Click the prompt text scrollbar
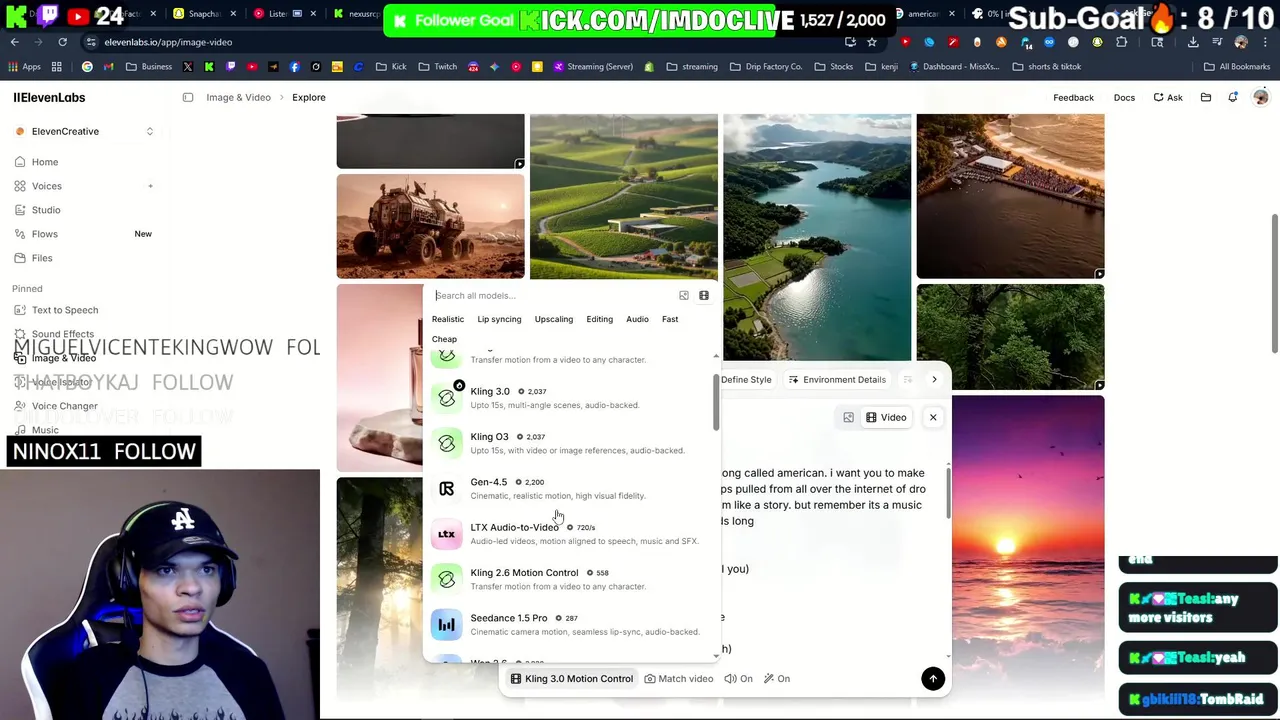 [x=946, y=492]
